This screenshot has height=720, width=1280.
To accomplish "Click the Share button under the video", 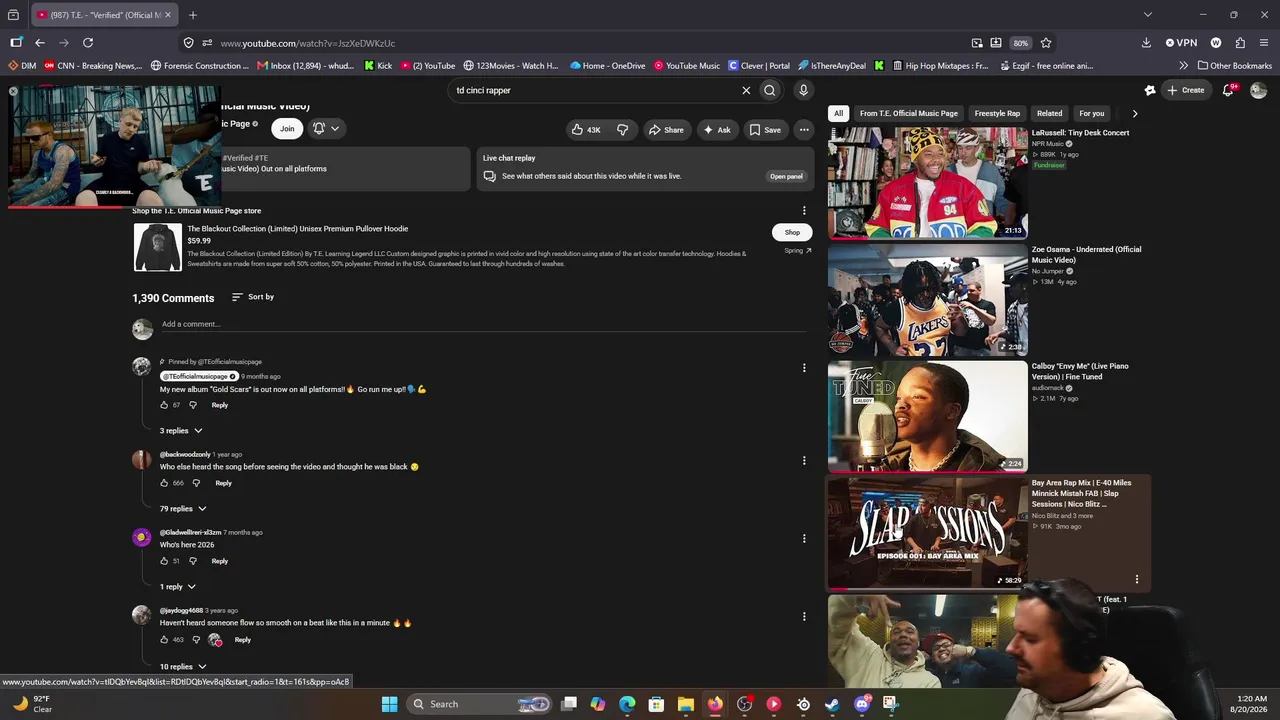I will tap(666, 129).
